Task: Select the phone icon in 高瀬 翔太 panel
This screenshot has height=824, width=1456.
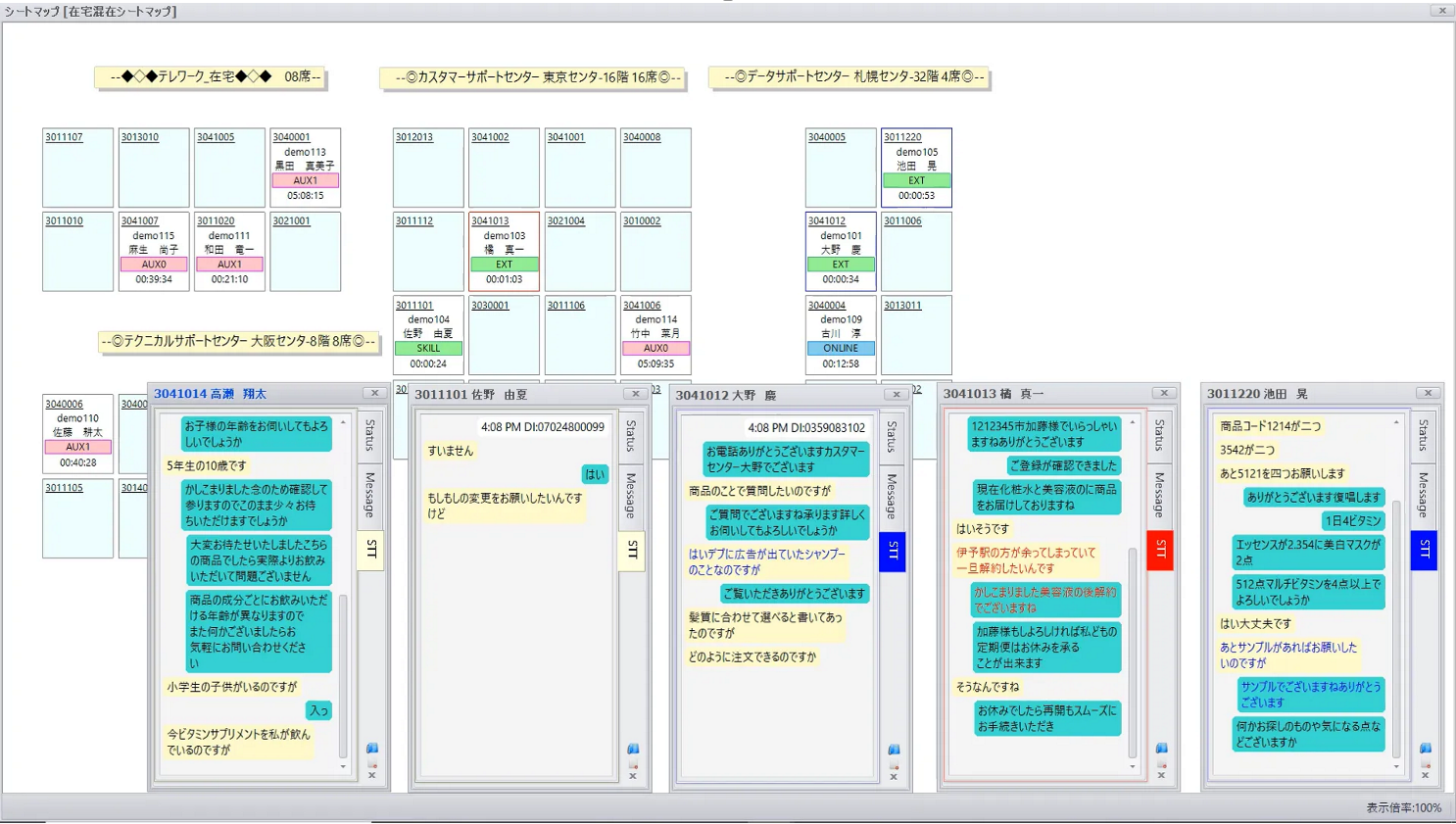Action: click(x=372, y=748)
